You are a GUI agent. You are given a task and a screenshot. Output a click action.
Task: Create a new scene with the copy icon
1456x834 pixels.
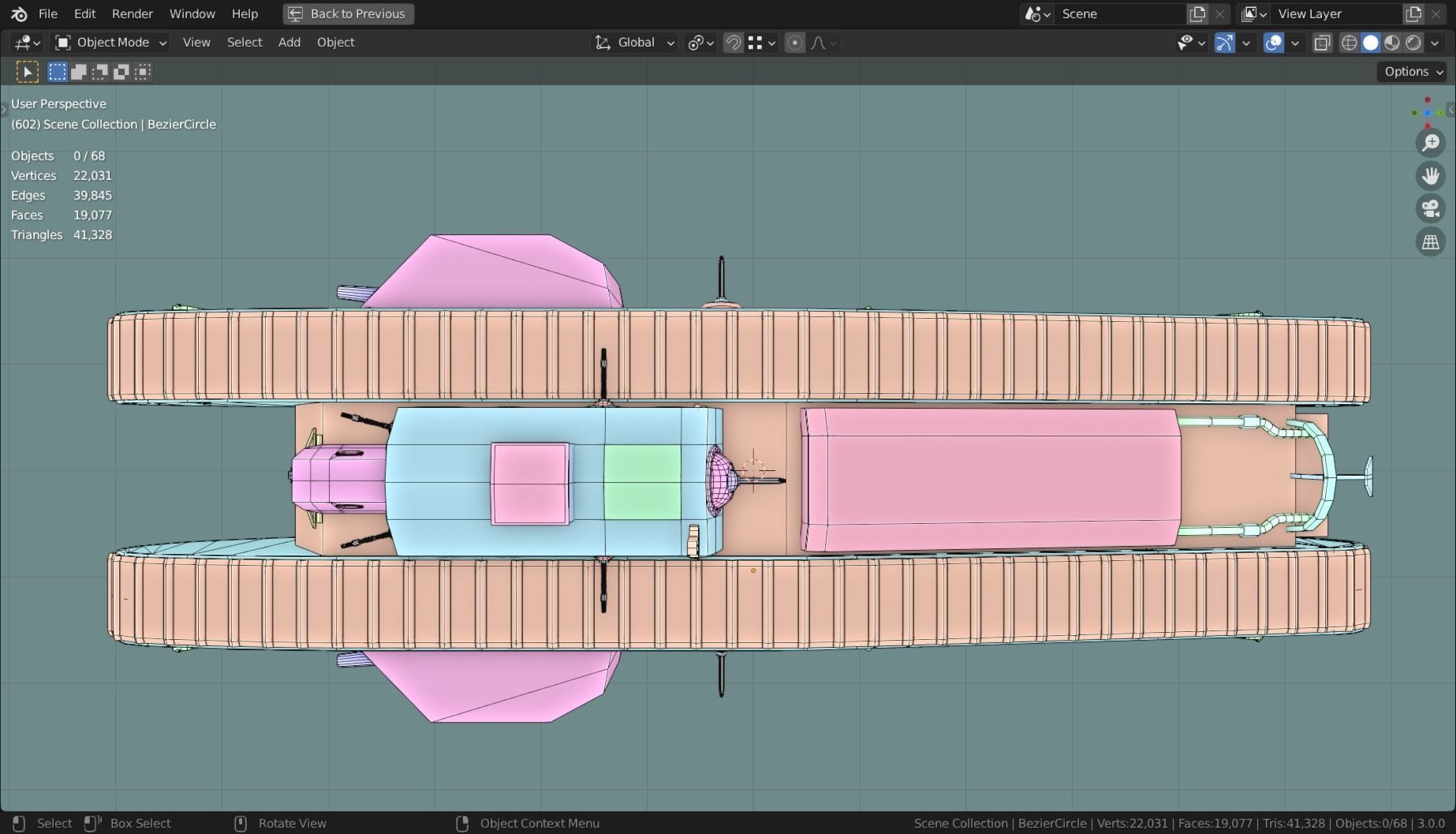click(1197, 13)
